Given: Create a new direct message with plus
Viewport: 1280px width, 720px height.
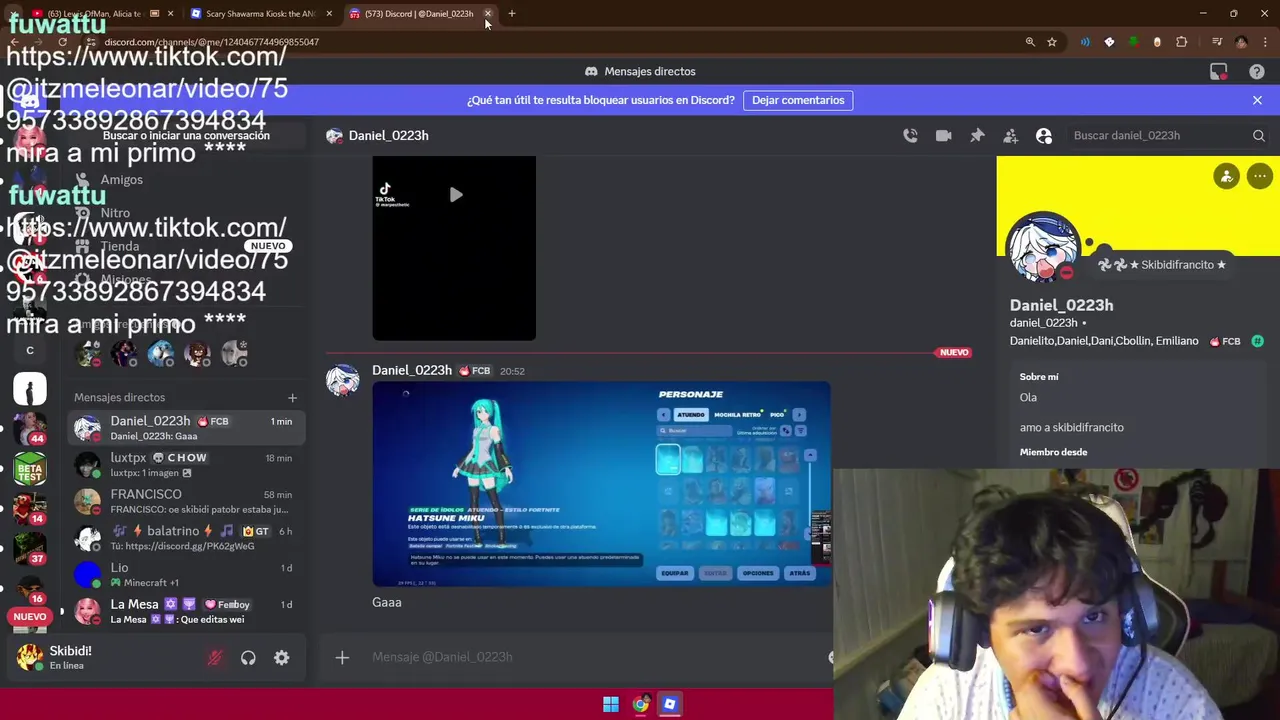Looking at the screenshot, I should click(x=292, y=398).
